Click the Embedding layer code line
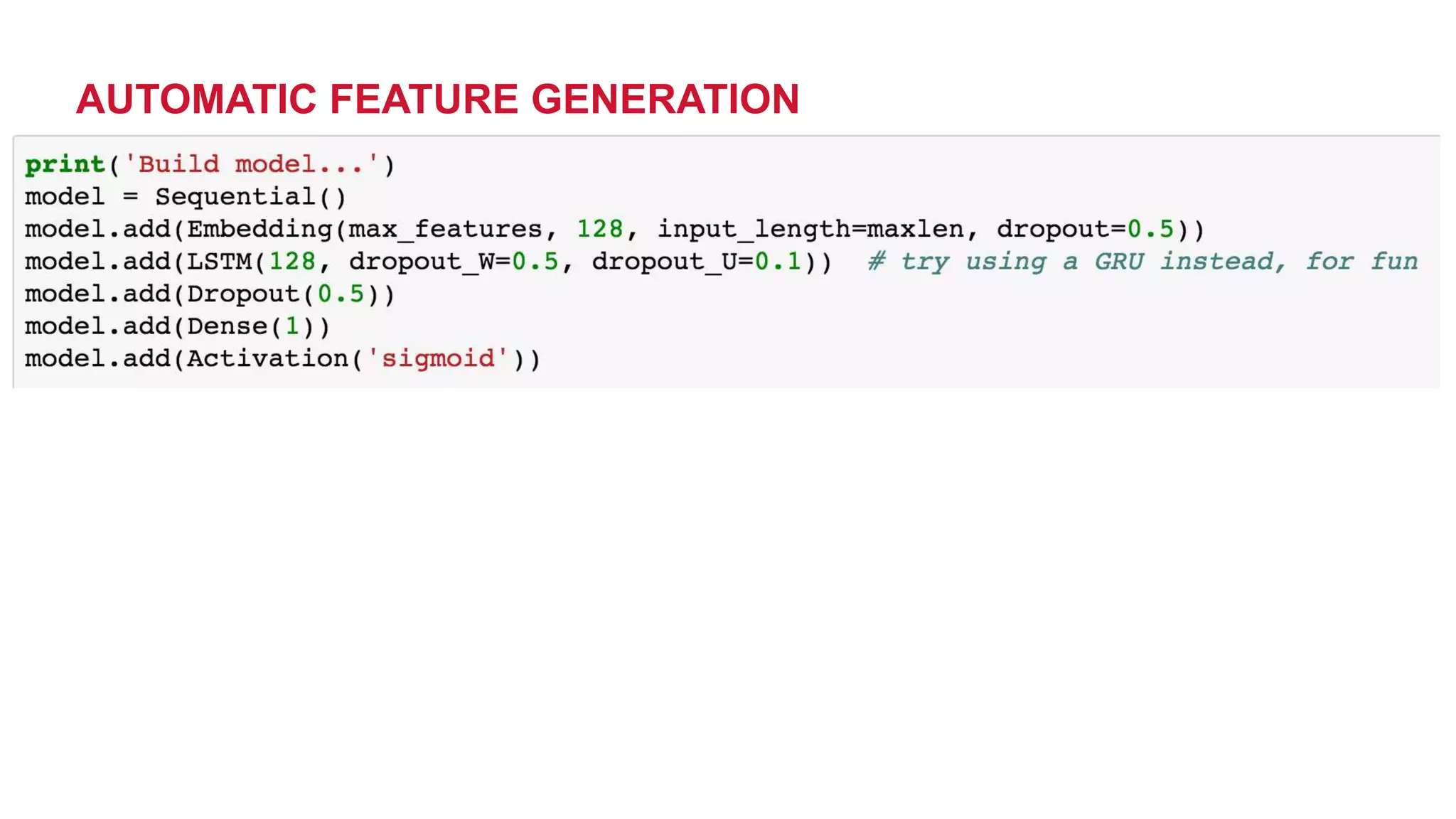The width and height of the screenshot is (1456, 819). (x=615, y=230)
